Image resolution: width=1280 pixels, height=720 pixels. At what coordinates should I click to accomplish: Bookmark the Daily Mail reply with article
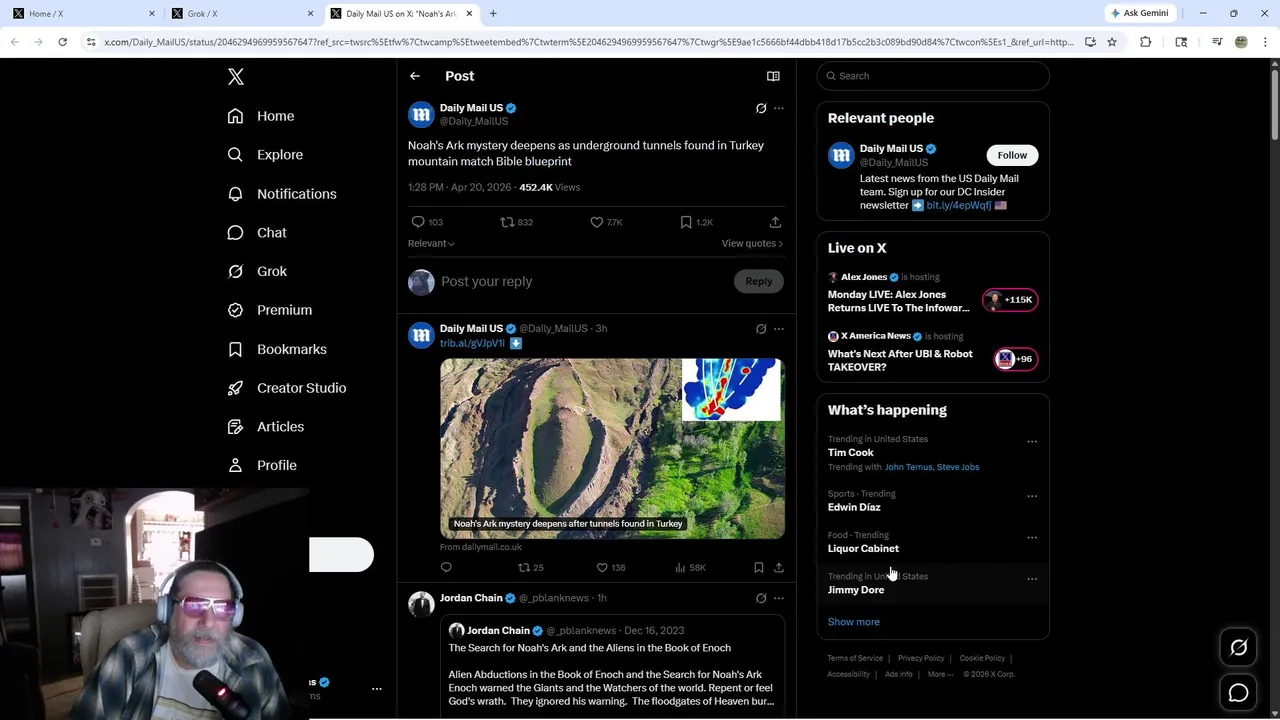pos(759,568)
